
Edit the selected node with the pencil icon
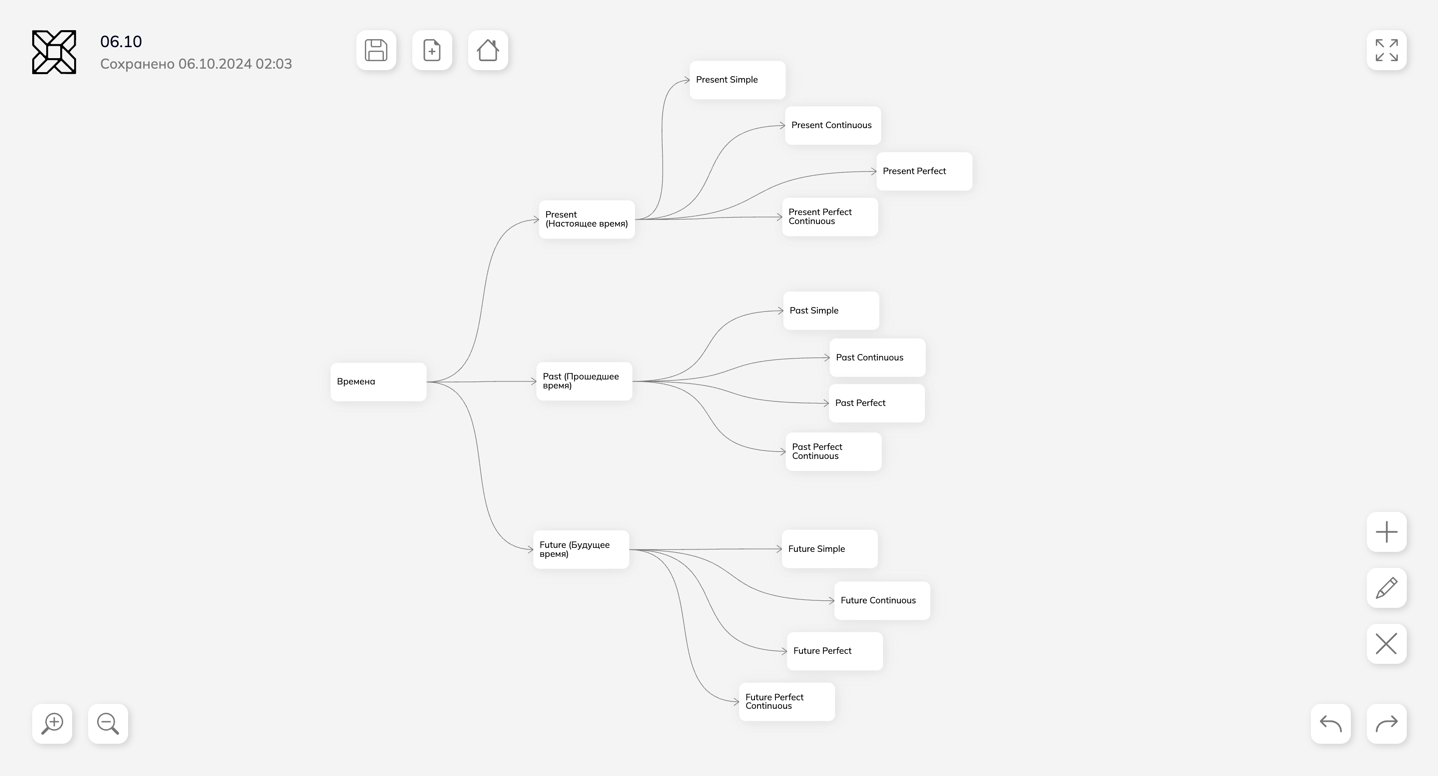click(1387, 588)
